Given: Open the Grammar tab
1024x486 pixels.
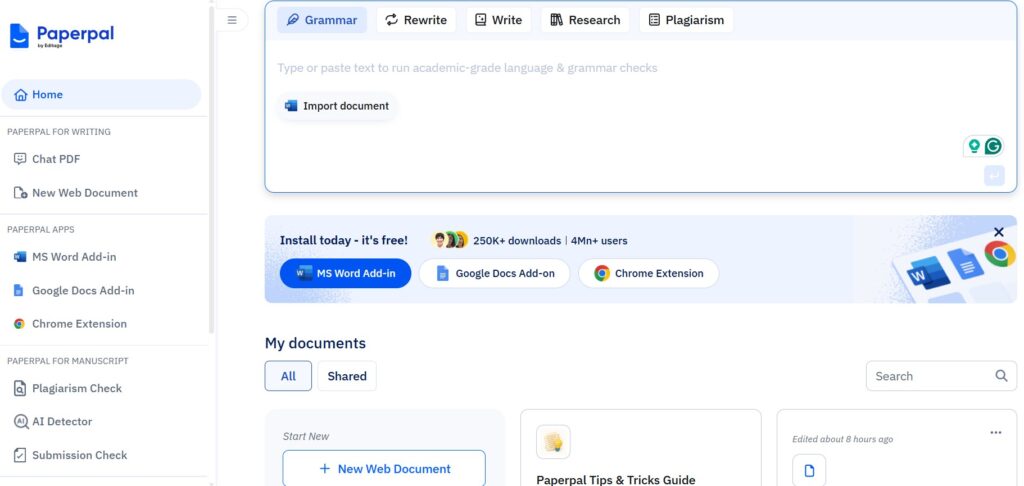Looking at the screenshot, I should click(322, 20).
